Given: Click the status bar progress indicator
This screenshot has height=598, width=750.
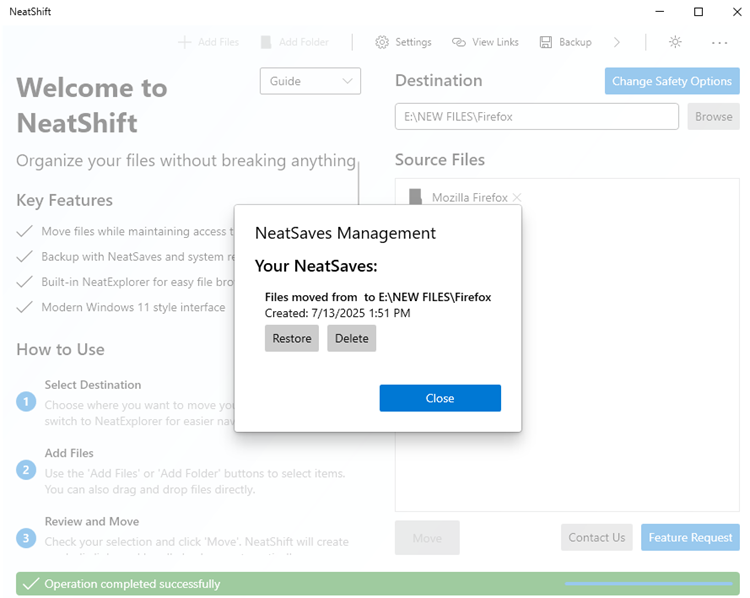Looking at the screenshot, I should pyautogui.click(x=649, y=584).
